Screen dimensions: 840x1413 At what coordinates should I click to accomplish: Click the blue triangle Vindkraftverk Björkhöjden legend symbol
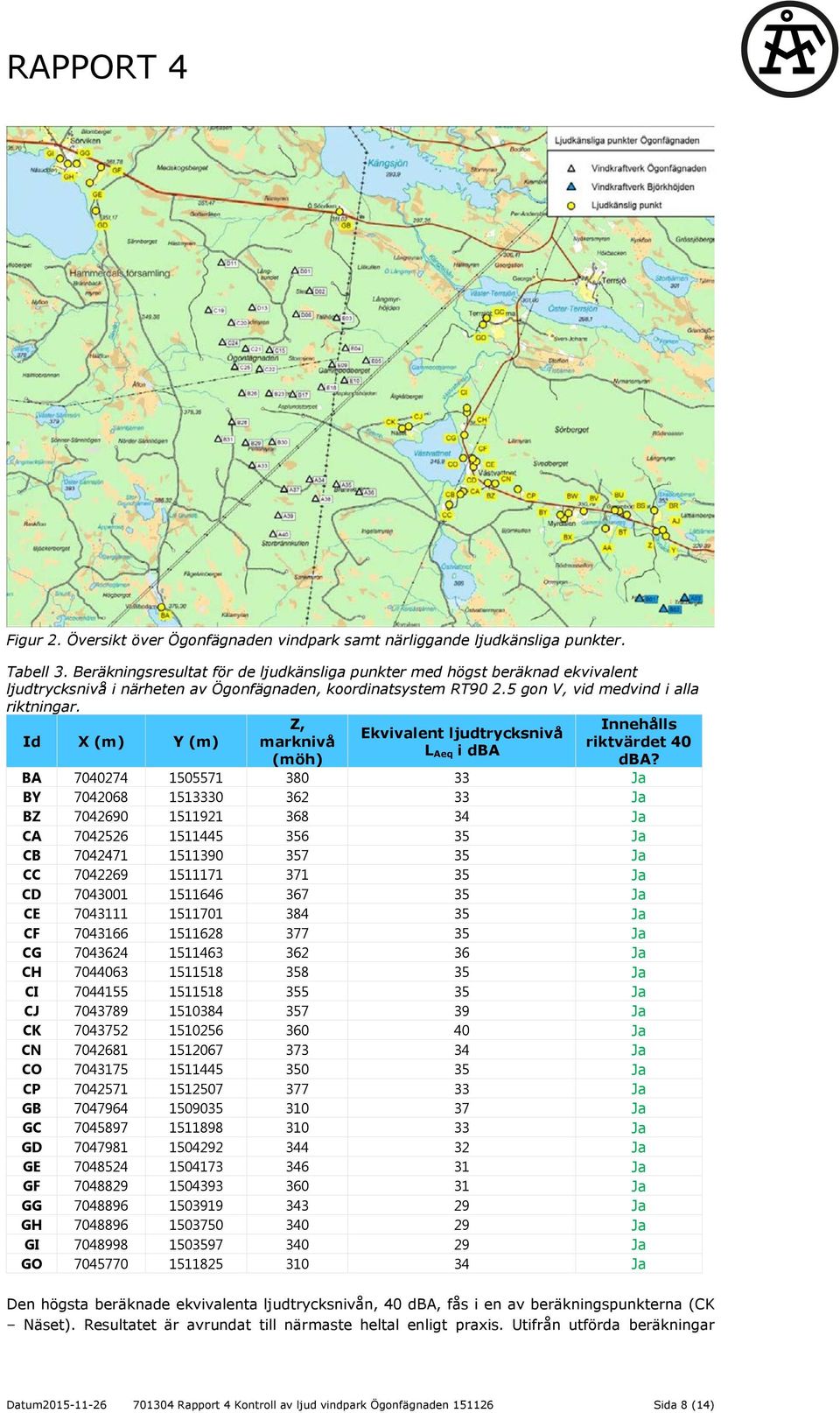[x=571, y=186]
